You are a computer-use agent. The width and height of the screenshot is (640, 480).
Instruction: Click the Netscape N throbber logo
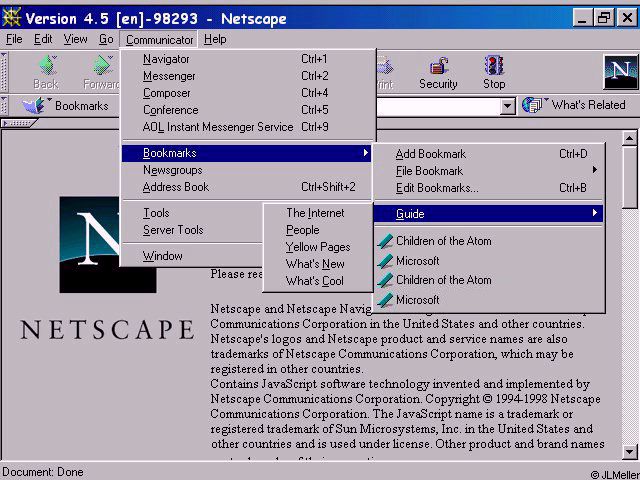620,72
